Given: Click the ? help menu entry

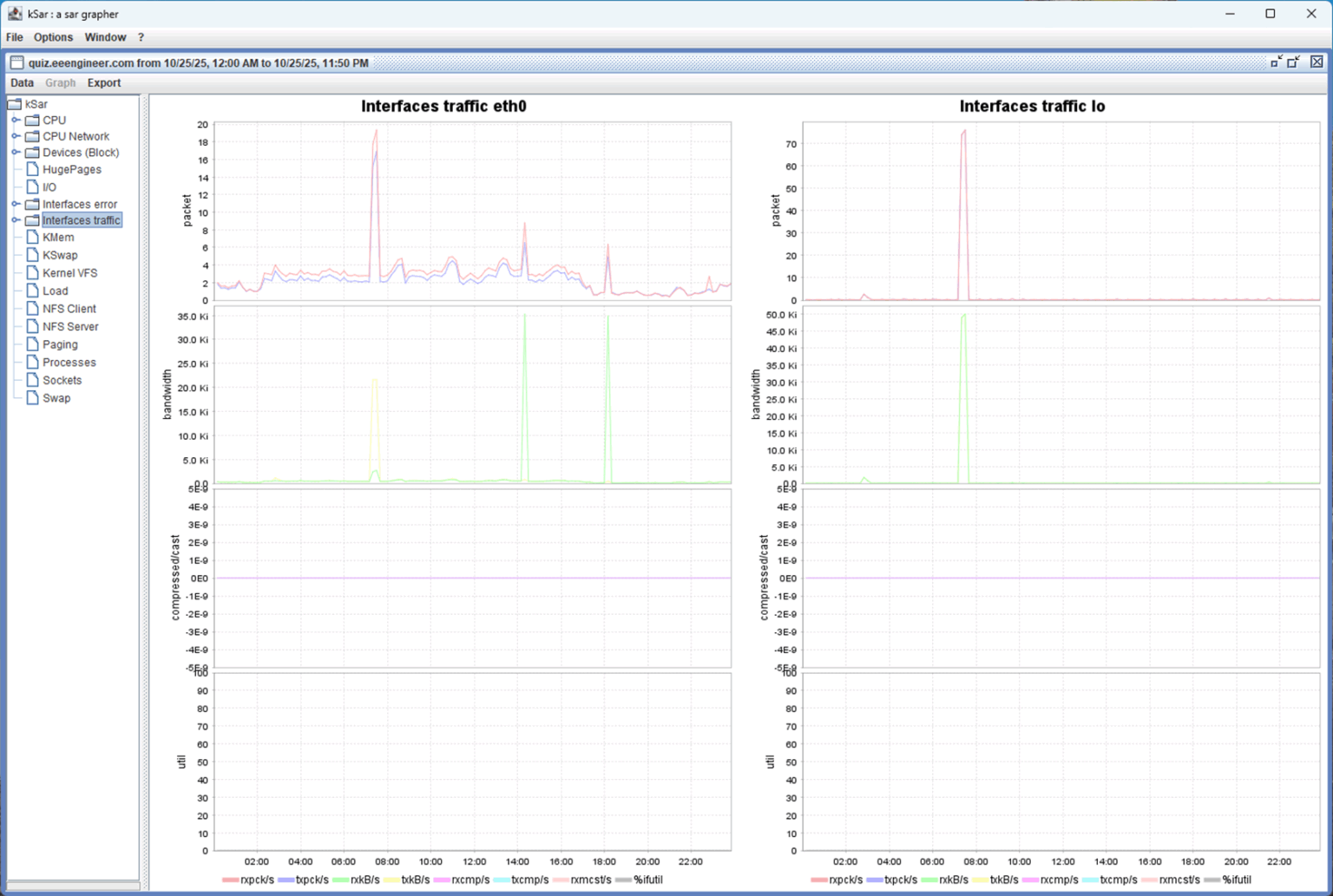Looking at the screenshot, I should (x=141, y=36).
